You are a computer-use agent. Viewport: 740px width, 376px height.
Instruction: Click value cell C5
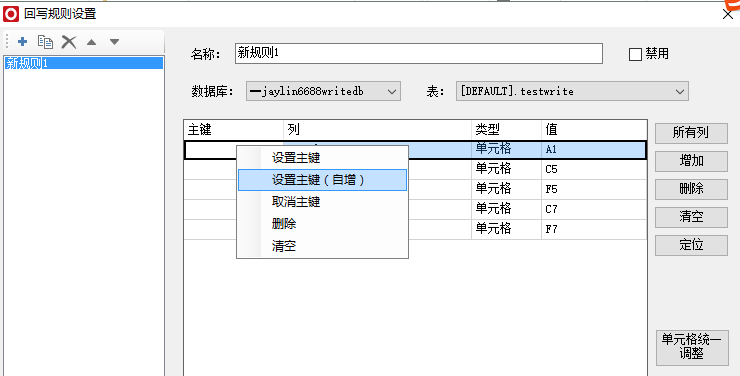tap(594, 169)
